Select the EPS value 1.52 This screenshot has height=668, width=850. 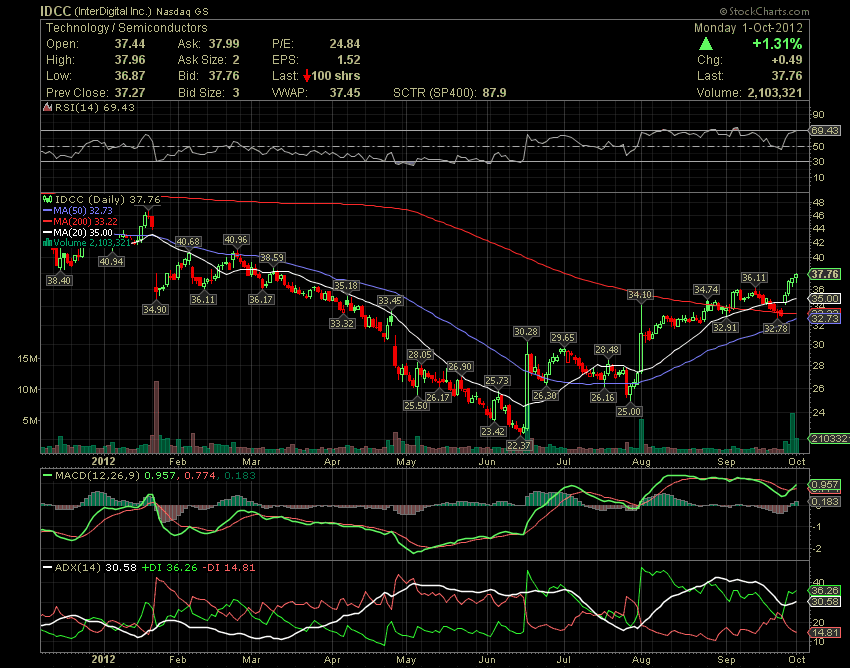349,60
